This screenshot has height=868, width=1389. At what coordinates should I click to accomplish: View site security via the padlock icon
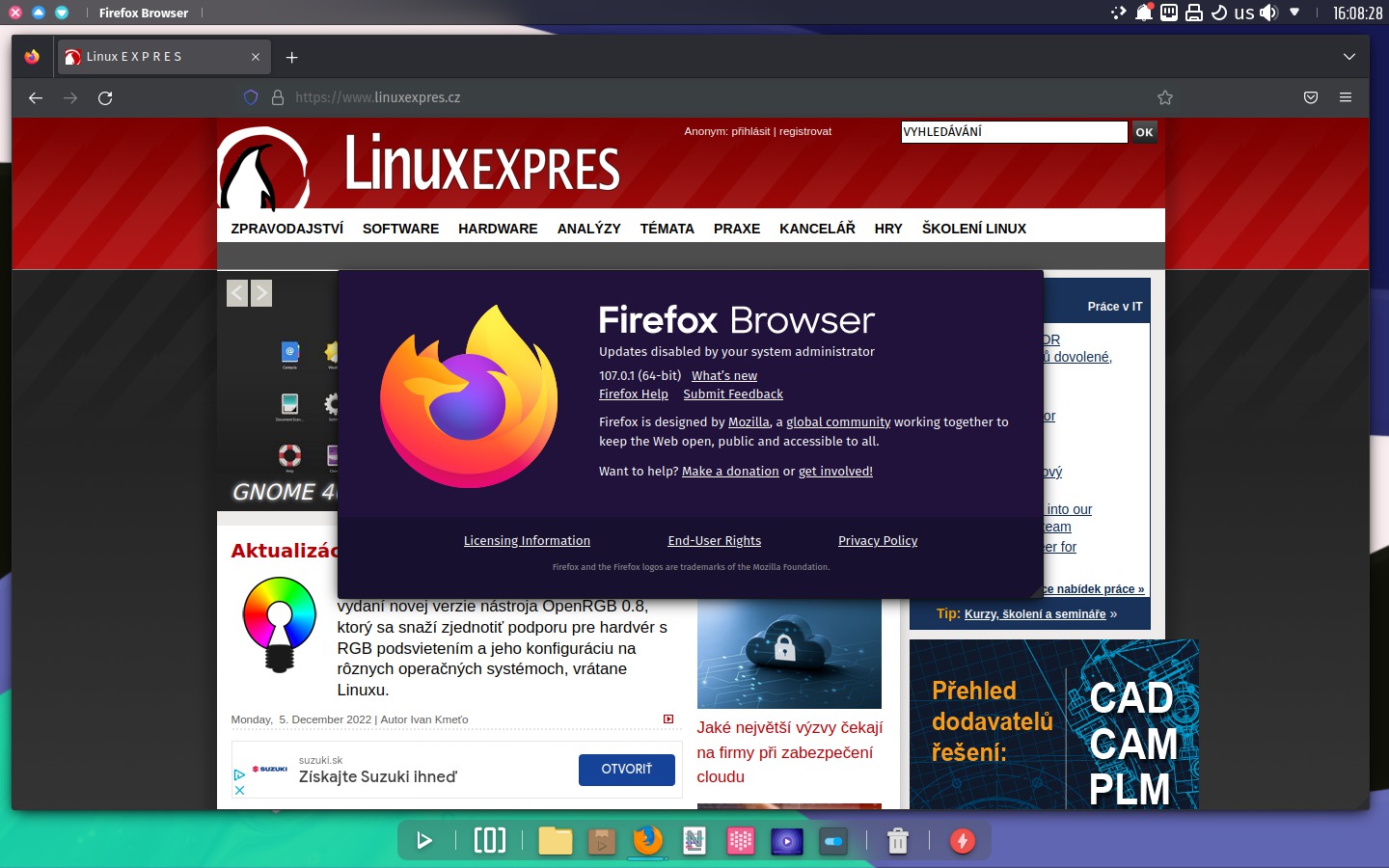tap(278, 97)
